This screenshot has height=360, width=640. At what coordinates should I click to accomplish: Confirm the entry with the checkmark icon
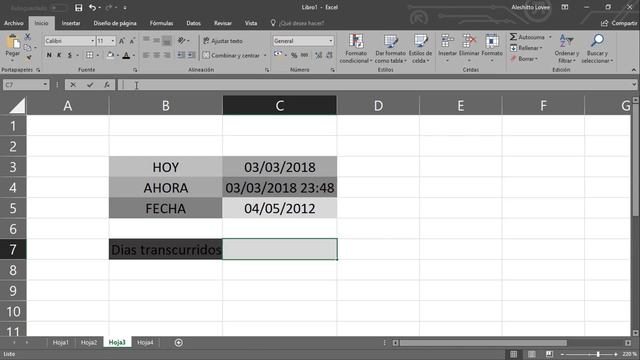(90, 85)
